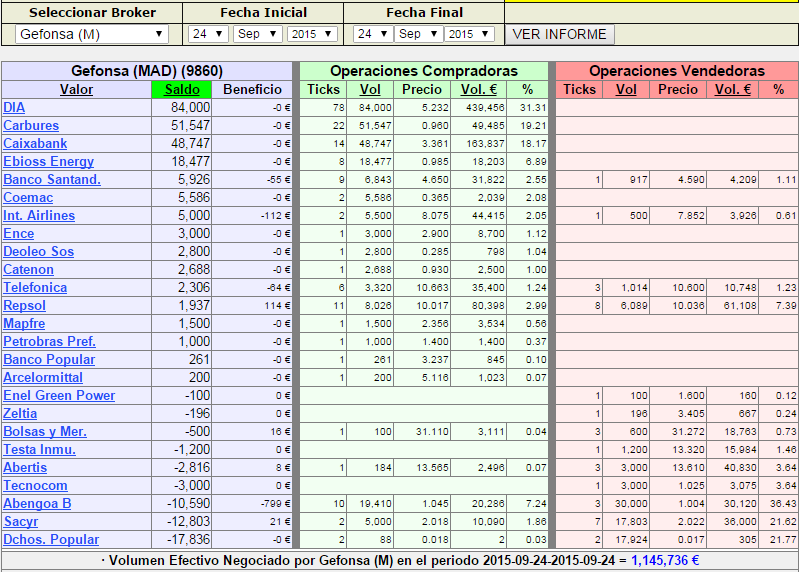Image resolution: width=799 pixels, height=572 pixels.
Task: Open the Coemac stock link
Action: (28, 198)
